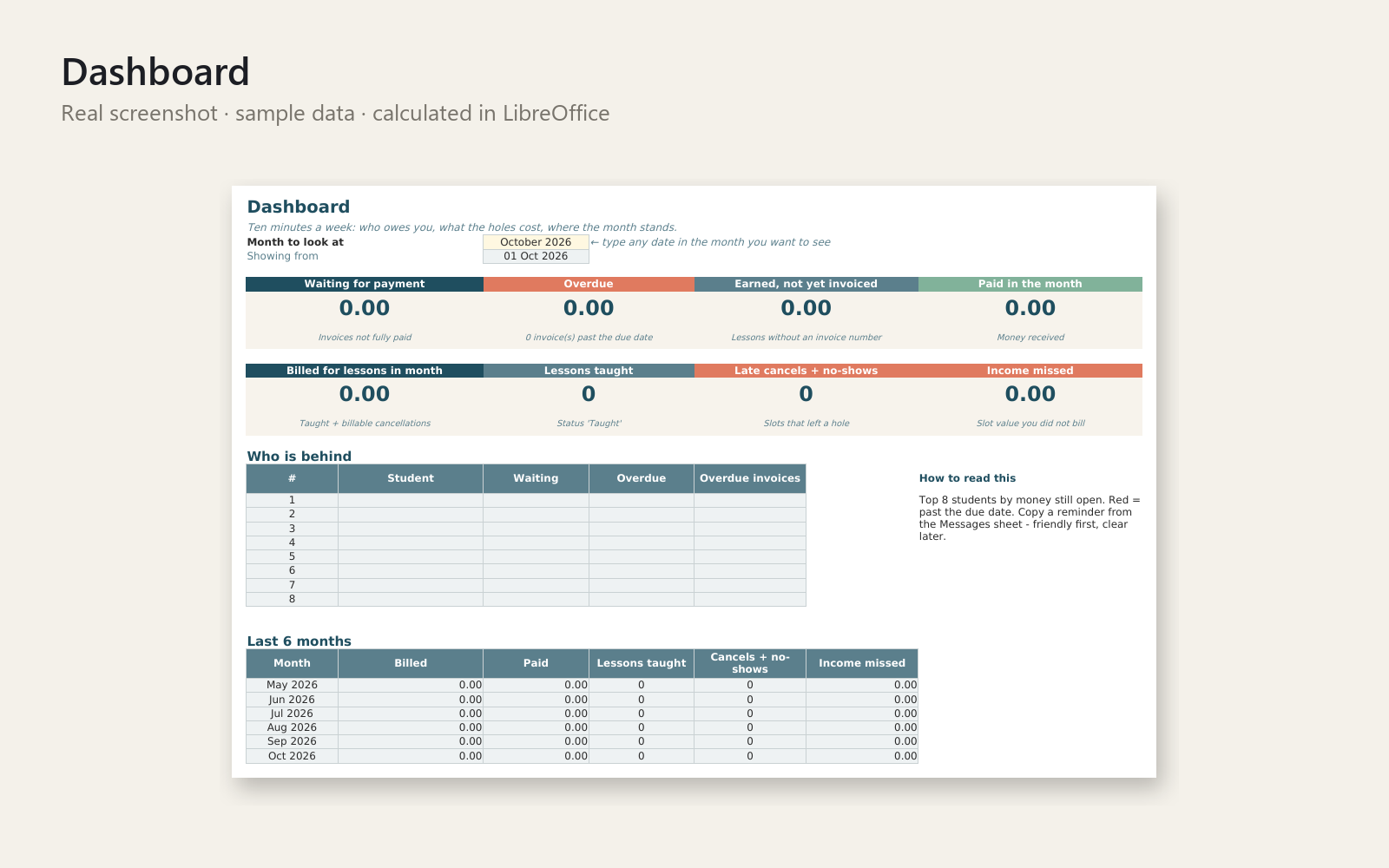Select the 'How to read this' heading
The height and width of the screenshot is (868, 1389).
point(967,478)
